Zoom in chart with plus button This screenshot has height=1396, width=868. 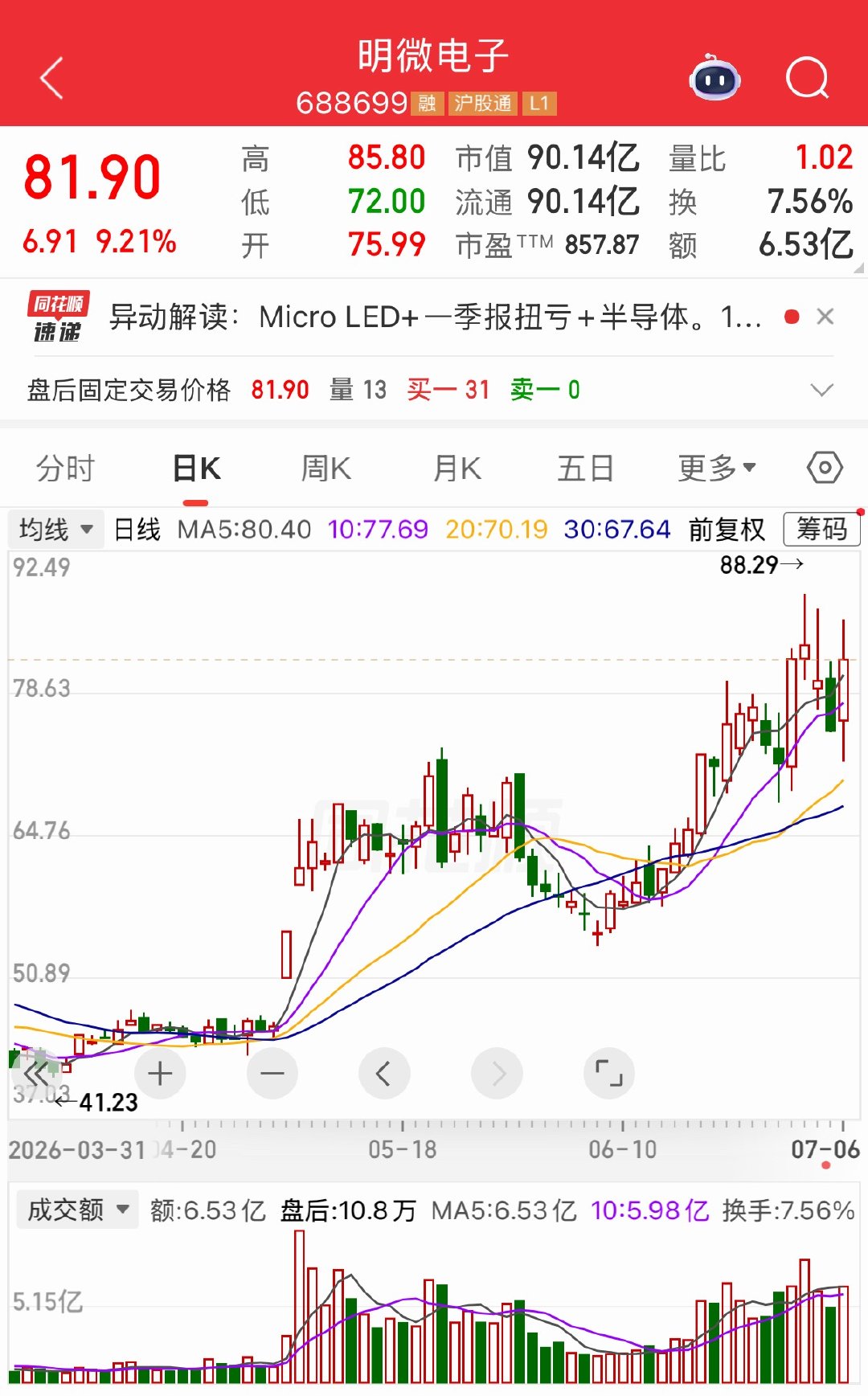click(x=160, y=1074)
